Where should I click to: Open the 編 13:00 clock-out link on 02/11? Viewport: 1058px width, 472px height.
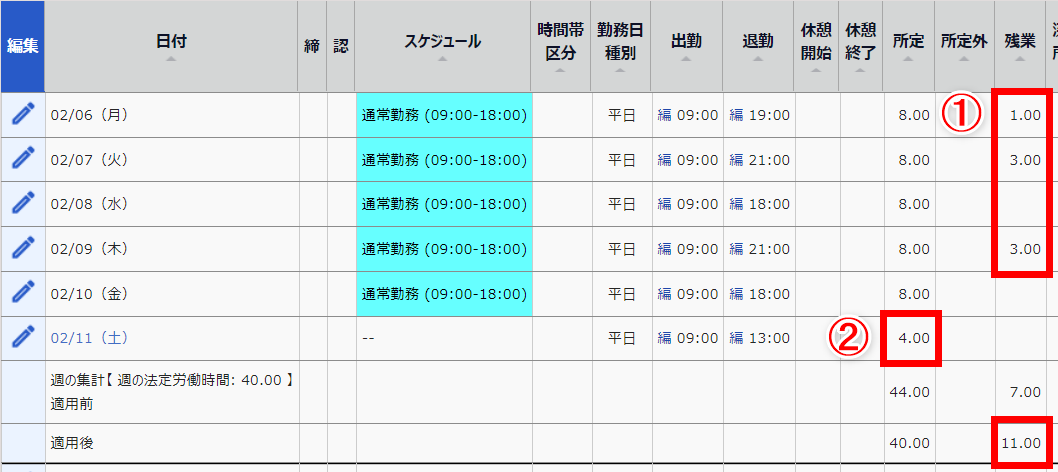pyautogui.click(x=759, y=339)
